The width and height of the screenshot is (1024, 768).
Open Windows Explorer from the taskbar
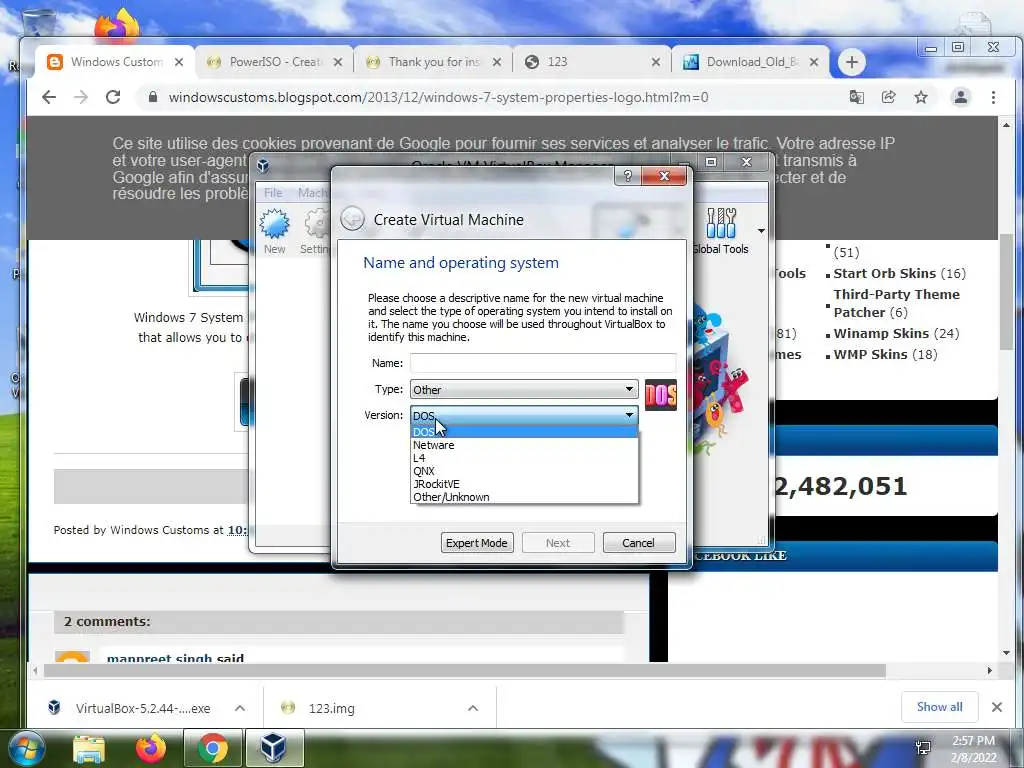89,748
